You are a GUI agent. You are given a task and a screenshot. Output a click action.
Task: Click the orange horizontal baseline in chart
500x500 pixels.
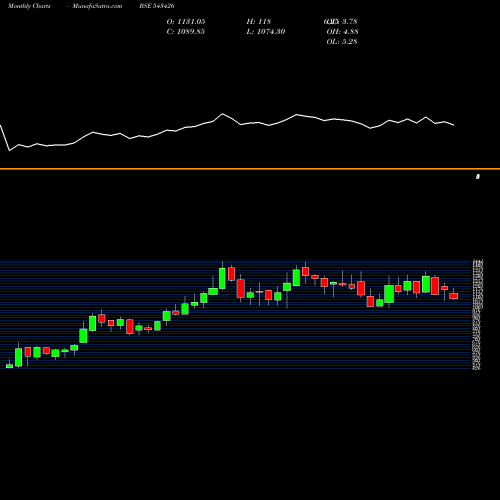(250, 169)
